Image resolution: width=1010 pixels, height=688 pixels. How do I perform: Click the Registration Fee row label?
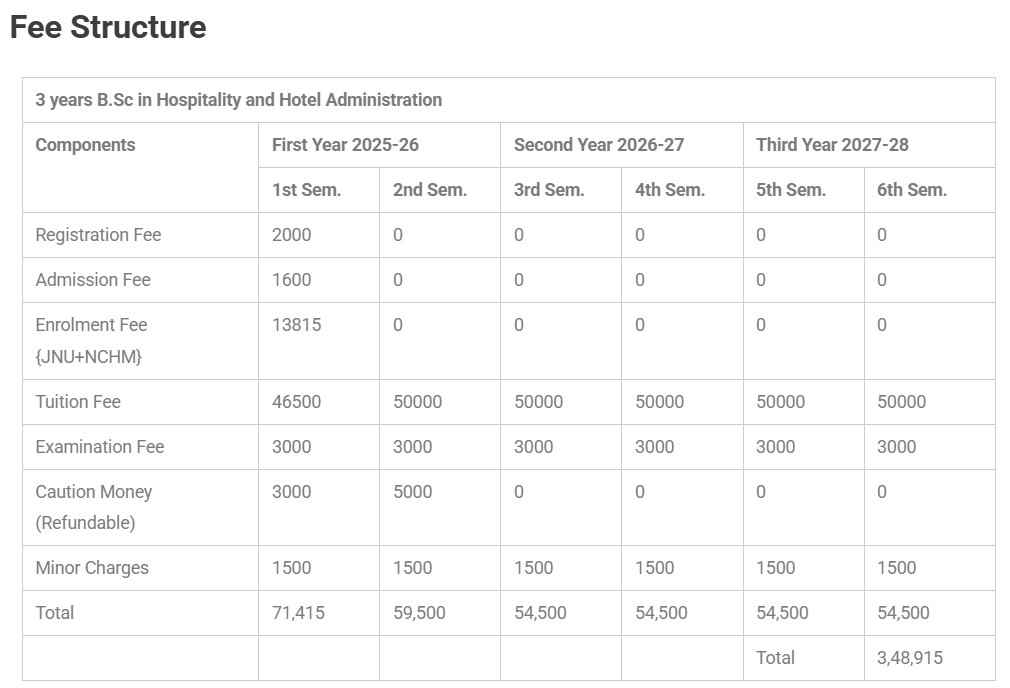[x=98, y=235]
